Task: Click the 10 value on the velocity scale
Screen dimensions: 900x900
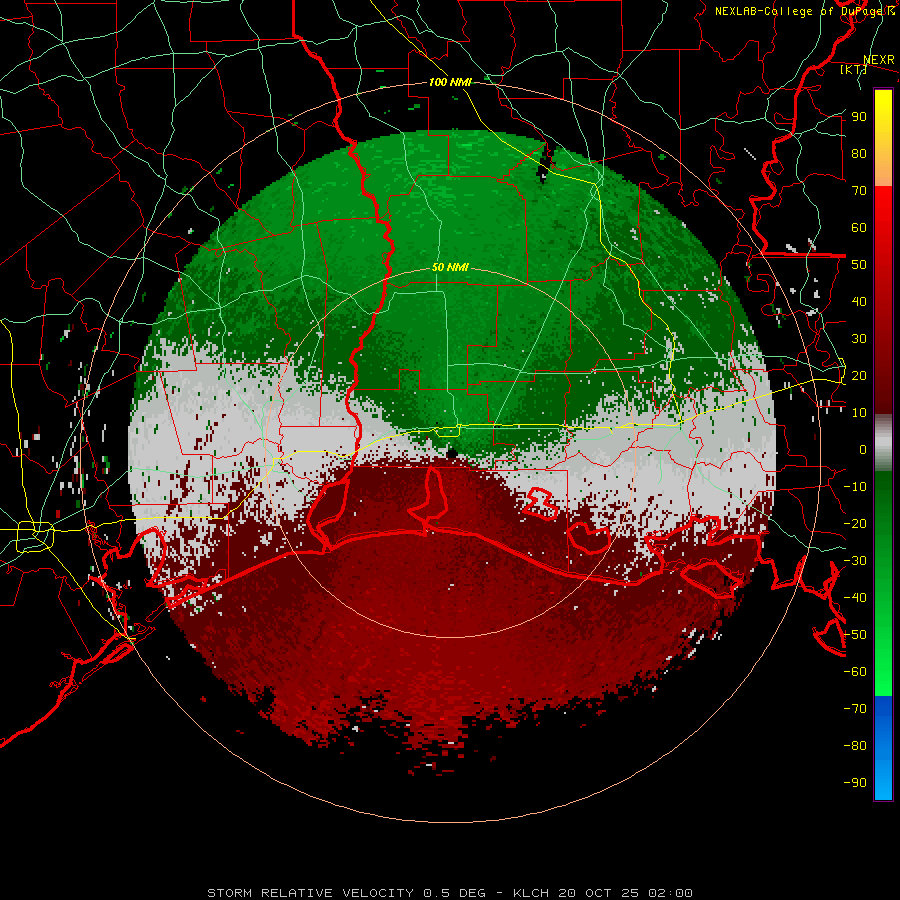Action: coord(859,413)
